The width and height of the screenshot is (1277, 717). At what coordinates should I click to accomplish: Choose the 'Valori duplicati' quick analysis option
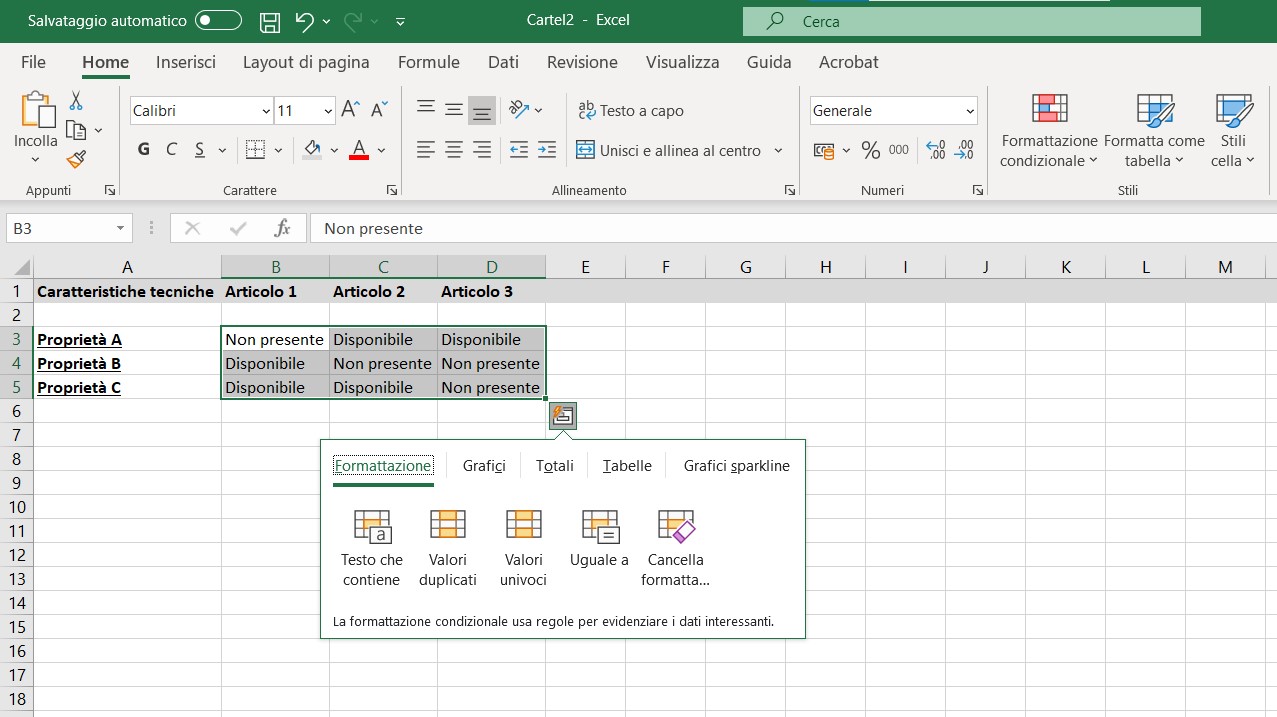447,524
